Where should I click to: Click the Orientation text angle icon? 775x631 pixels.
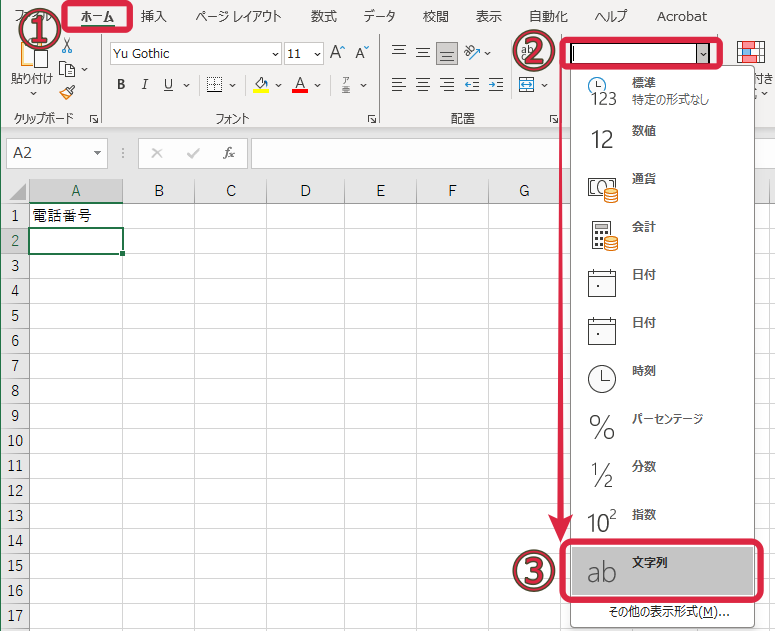[472, 52]
